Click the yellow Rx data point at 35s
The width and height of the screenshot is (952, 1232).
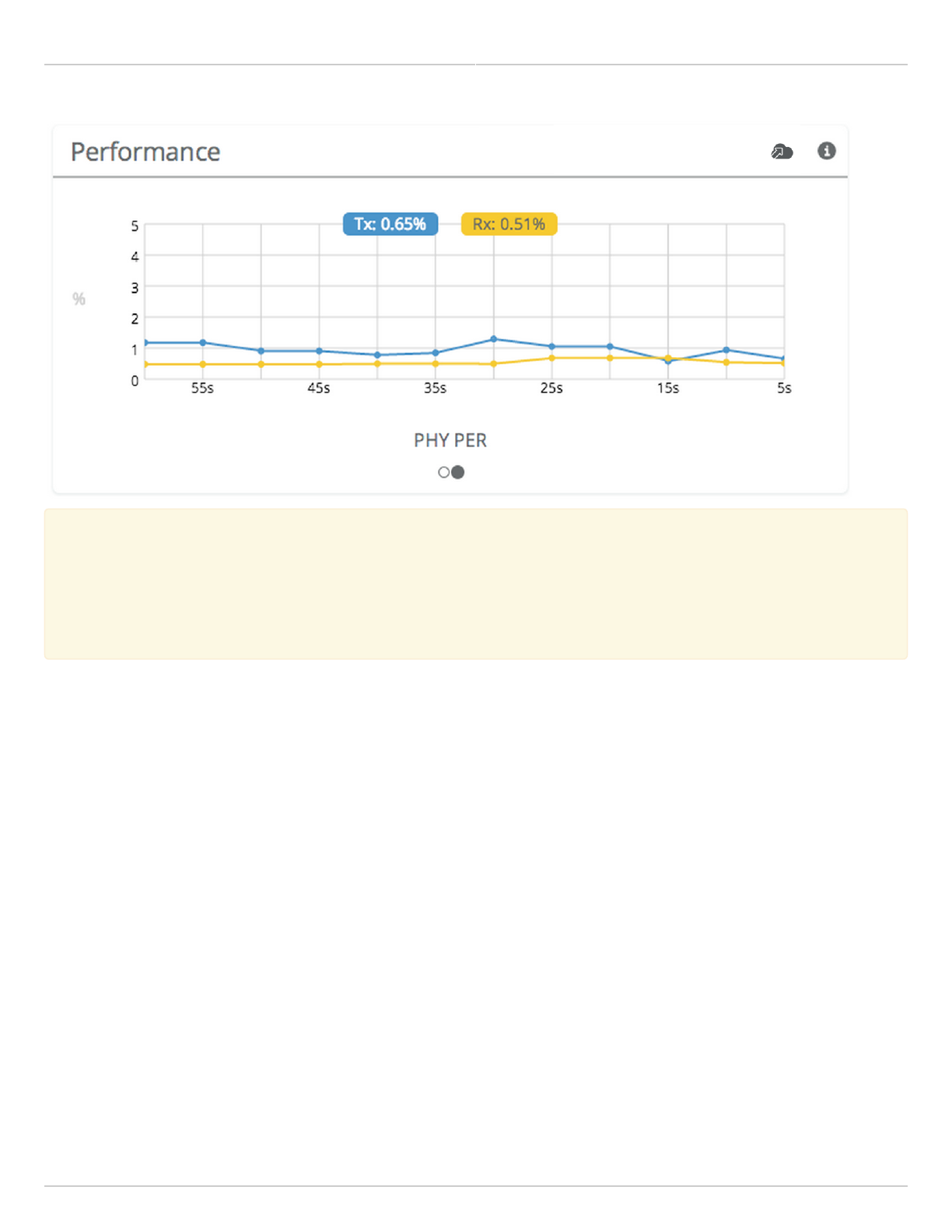[x=436, y=363]
